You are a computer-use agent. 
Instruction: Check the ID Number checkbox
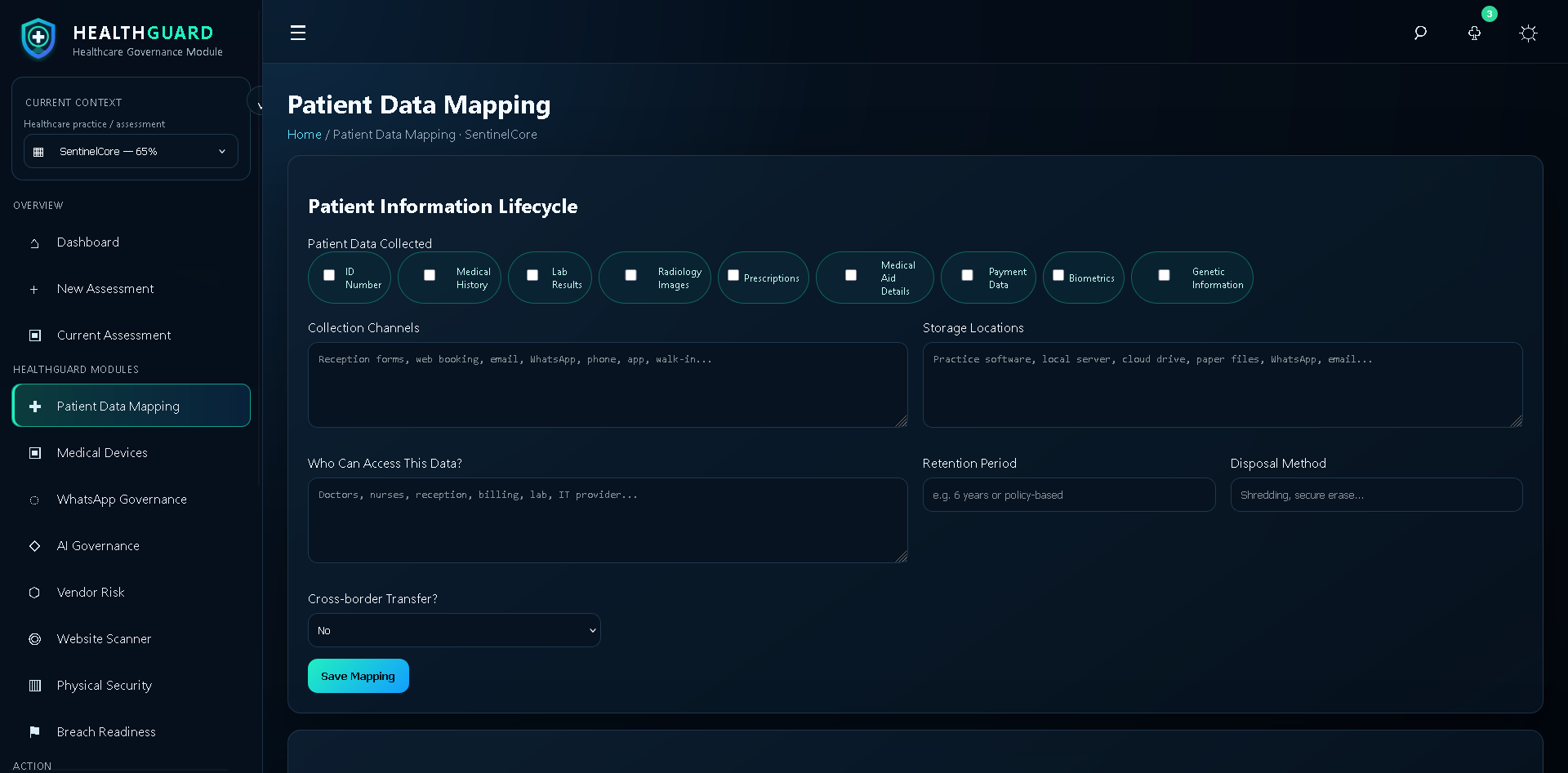tap(329, 275)
